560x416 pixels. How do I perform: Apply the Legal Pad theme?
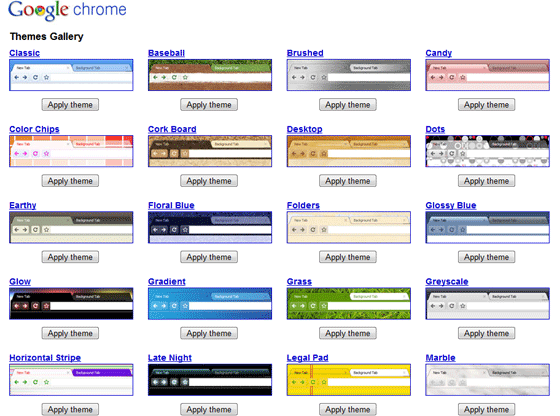click(348, 409)
